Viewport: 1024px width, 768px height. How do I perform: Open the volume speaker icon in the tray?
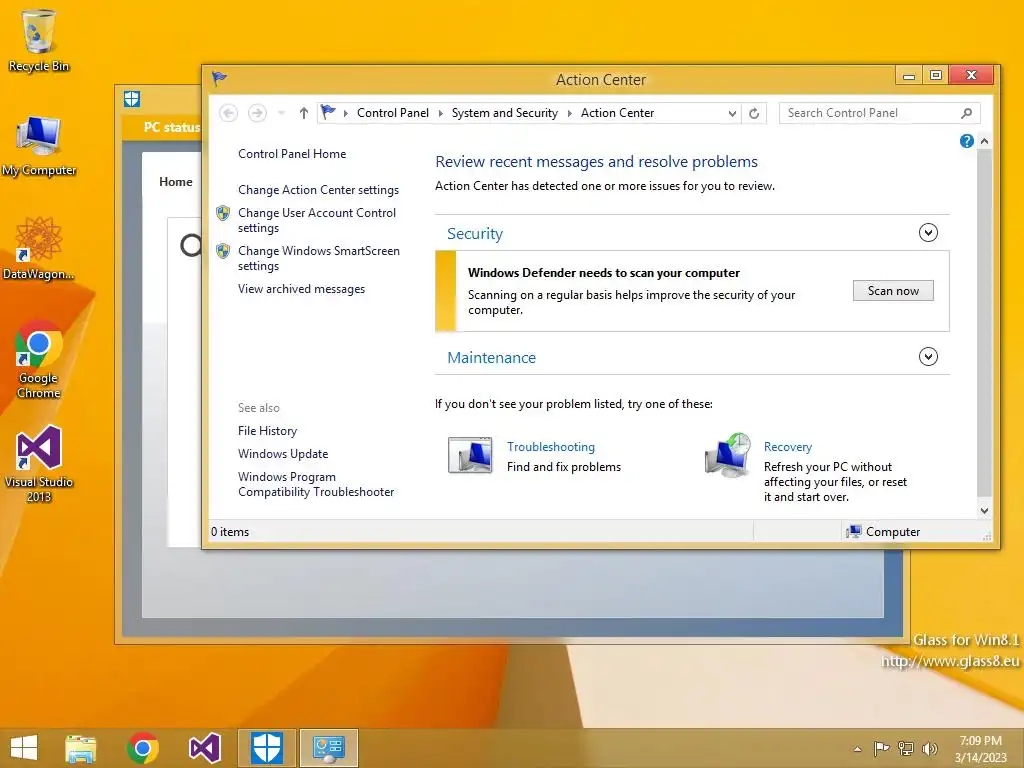[x=930, y=748]
